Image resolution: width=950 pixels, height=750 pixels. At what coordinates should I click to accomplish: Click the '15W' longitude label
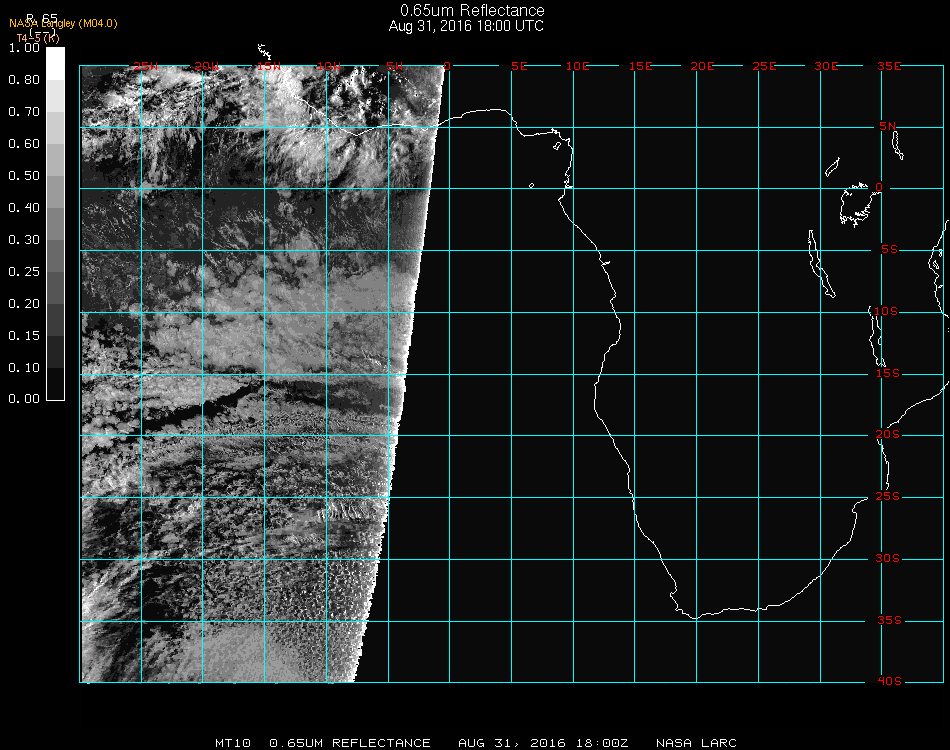268,66
